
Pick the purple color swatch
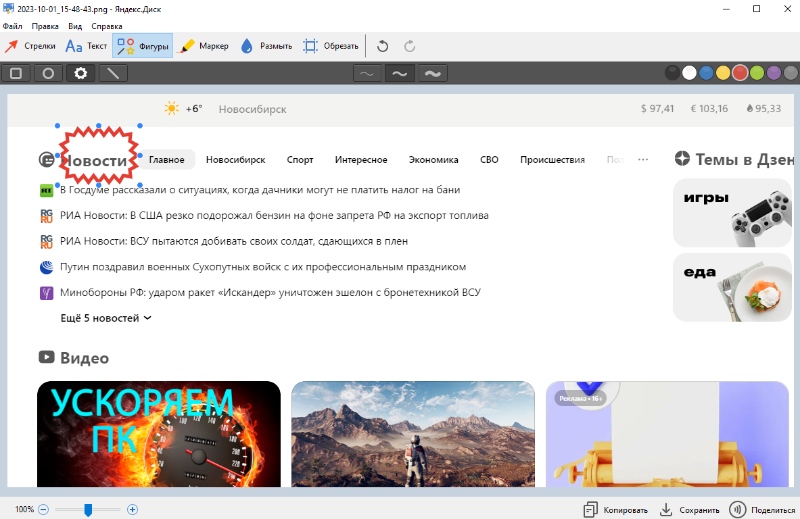[773, 73]
